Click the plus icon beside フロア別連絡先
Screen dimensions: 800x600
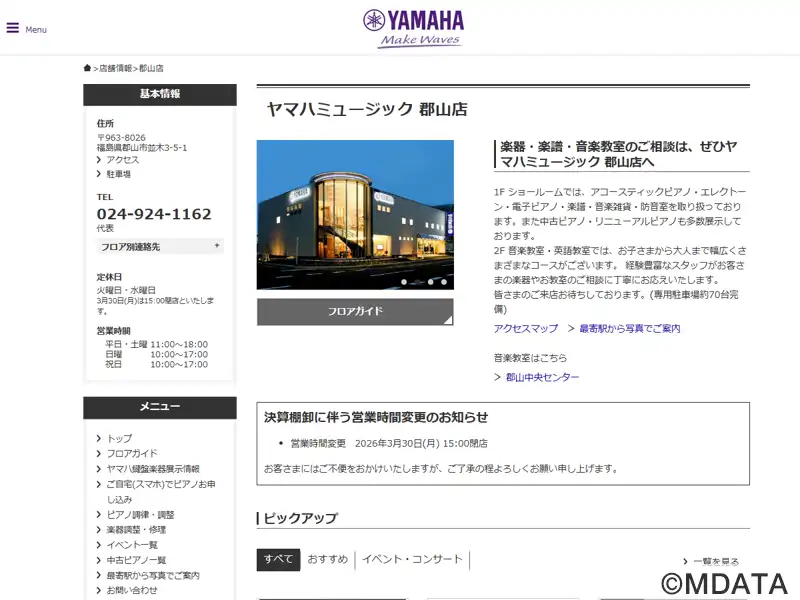tap(217, 246)
